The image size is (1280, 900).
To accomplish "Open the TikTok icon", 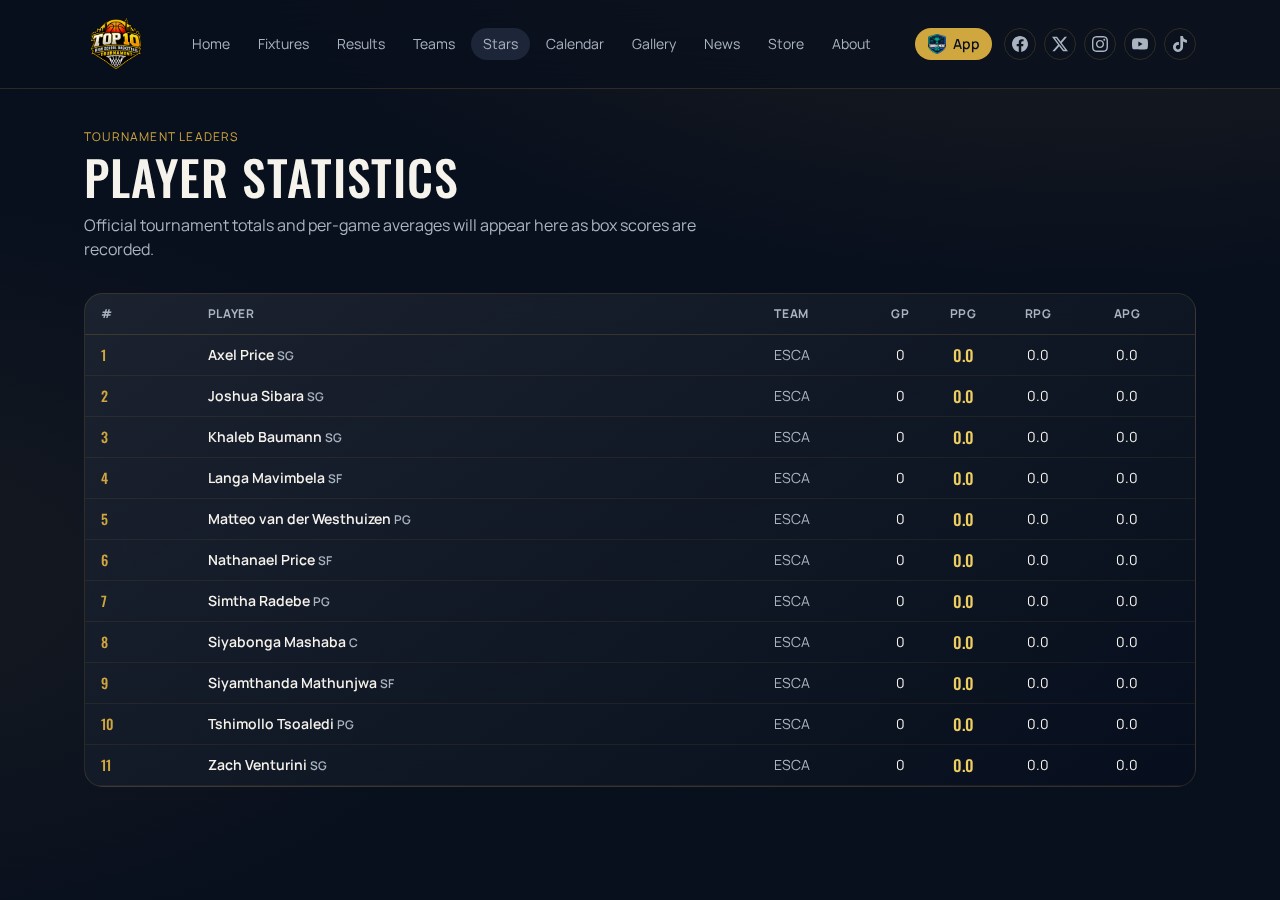I will click(1180, 44).
